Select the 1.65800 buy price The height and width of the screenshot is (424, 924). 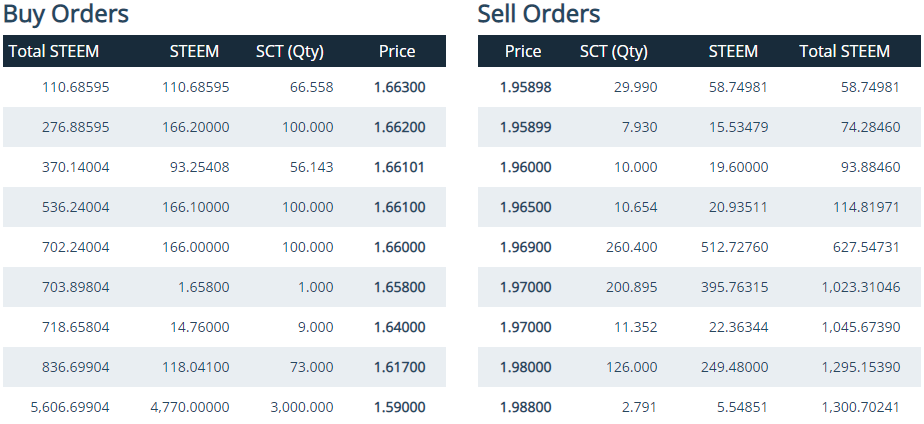pos(400,287)
